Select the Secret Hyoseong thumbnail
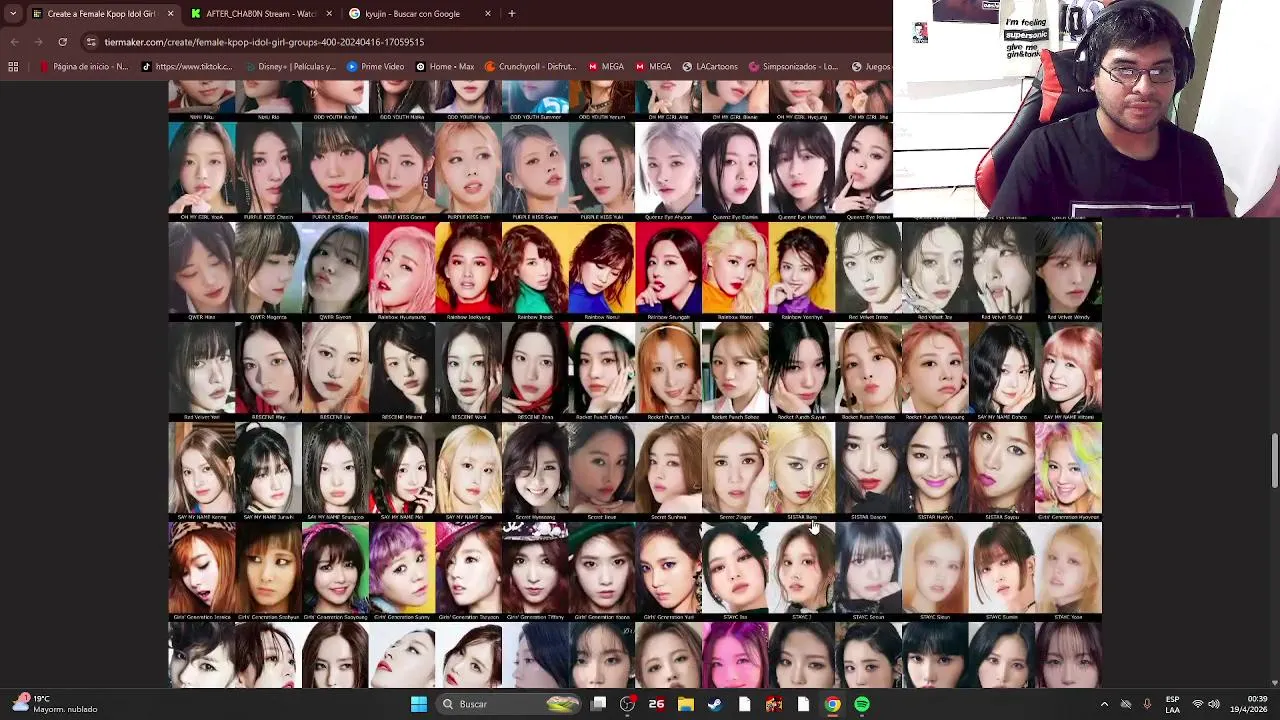 535,471
